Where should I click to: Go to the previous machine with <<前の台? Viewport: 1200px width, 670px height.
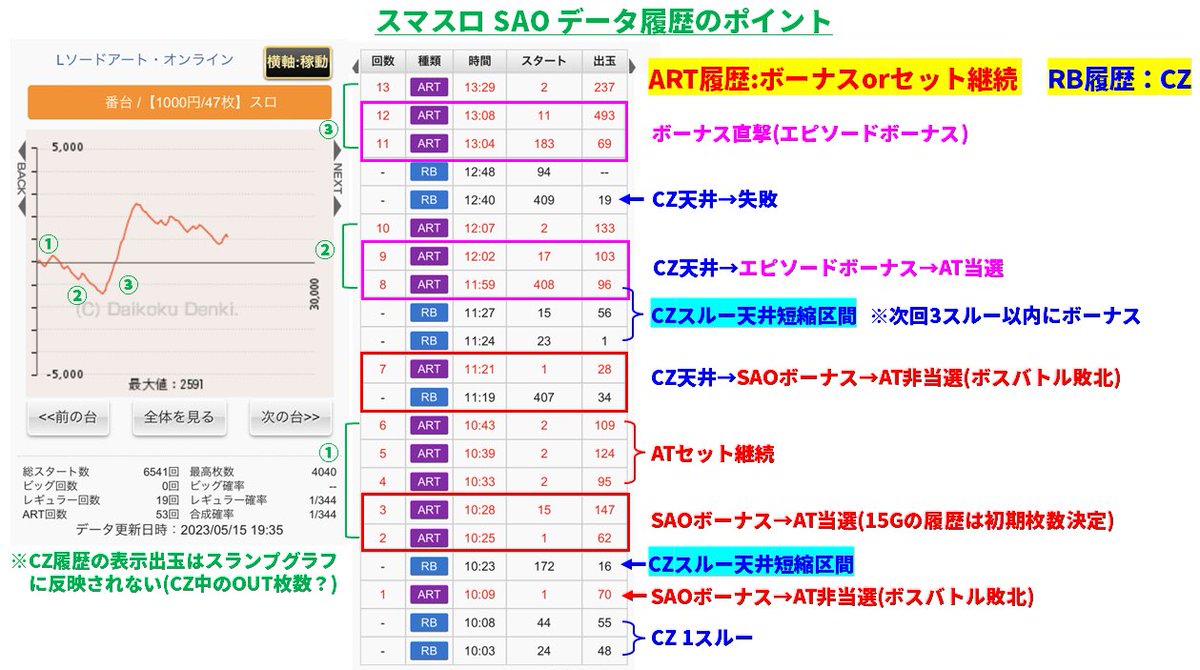68,417
